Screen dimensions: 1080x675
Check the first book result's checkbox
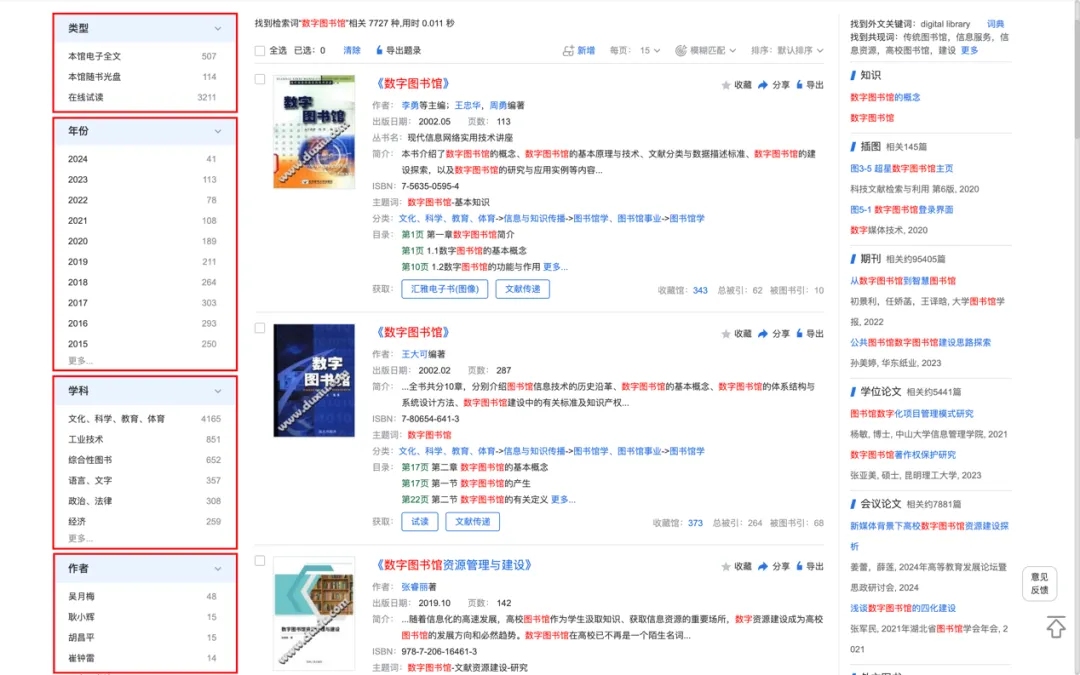(258, 78)
